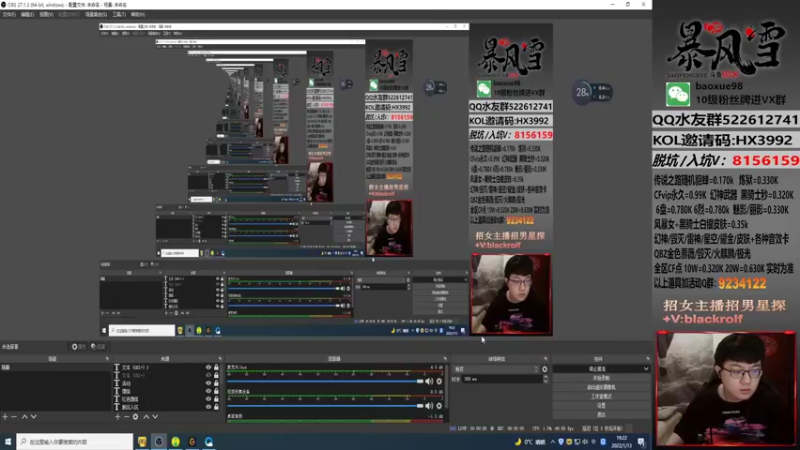Click the 开始录制 button
Viewport: 800px width, 450px height.
601,378
